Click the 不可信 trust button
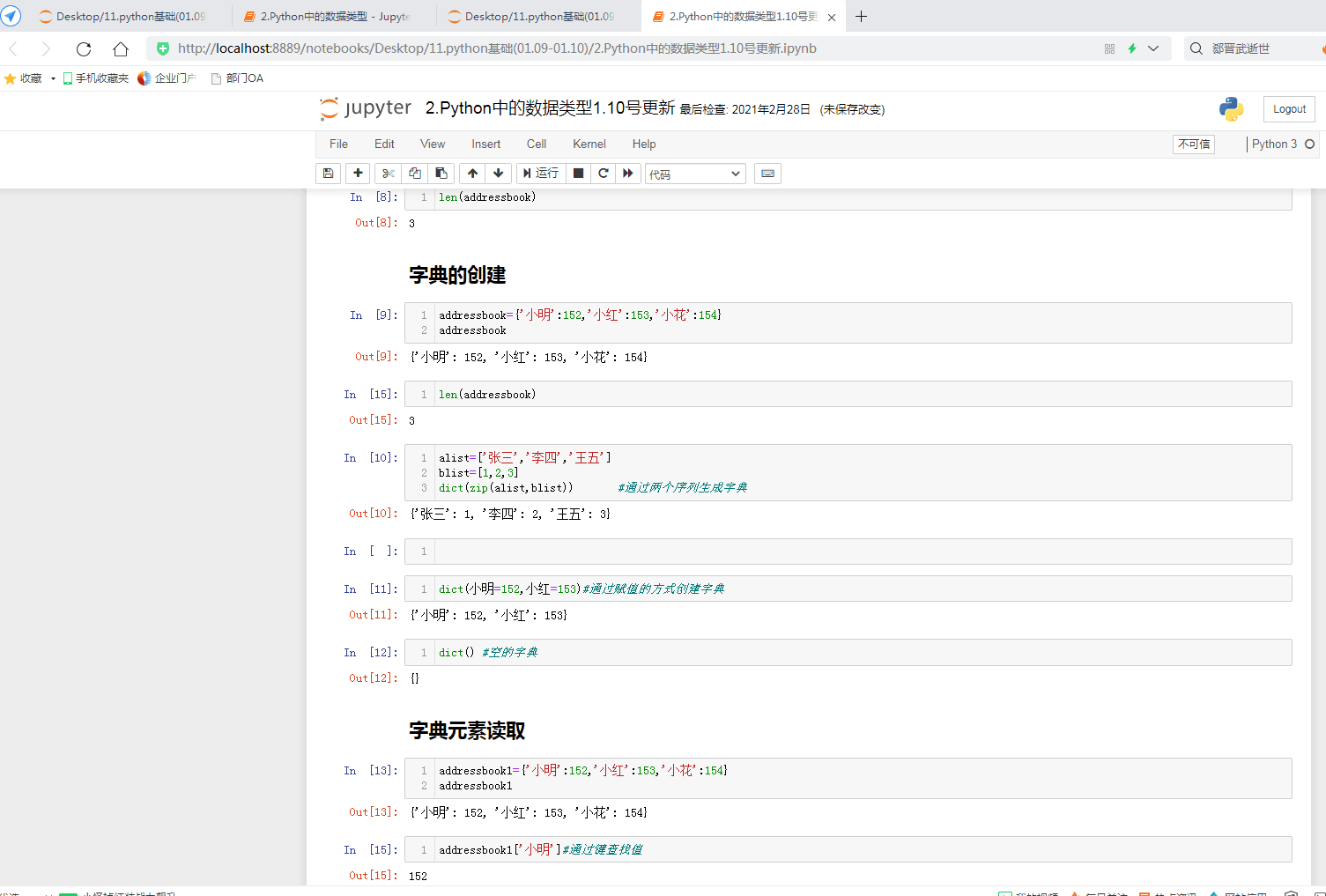The height and width of the screenshot is (896, 1326). pyautogui.click(x=1194, y=144)
